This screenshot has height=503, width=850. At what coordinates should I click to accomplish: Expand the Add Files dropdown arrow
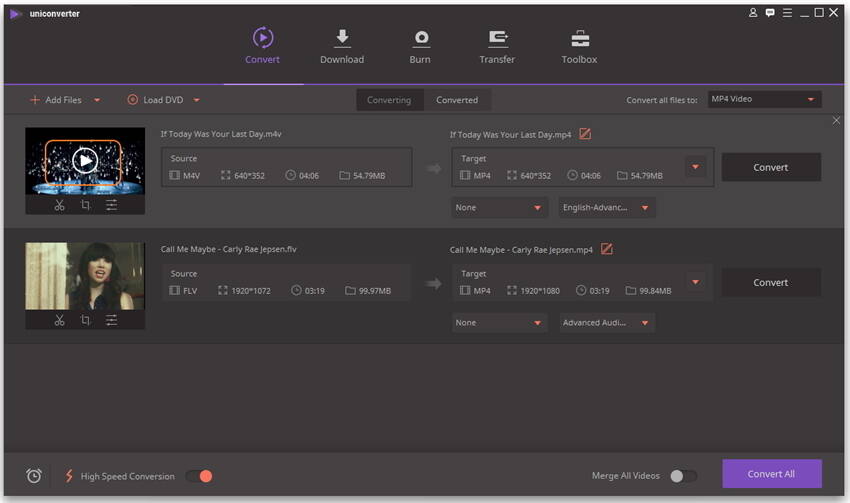click(x=97, y=100)
